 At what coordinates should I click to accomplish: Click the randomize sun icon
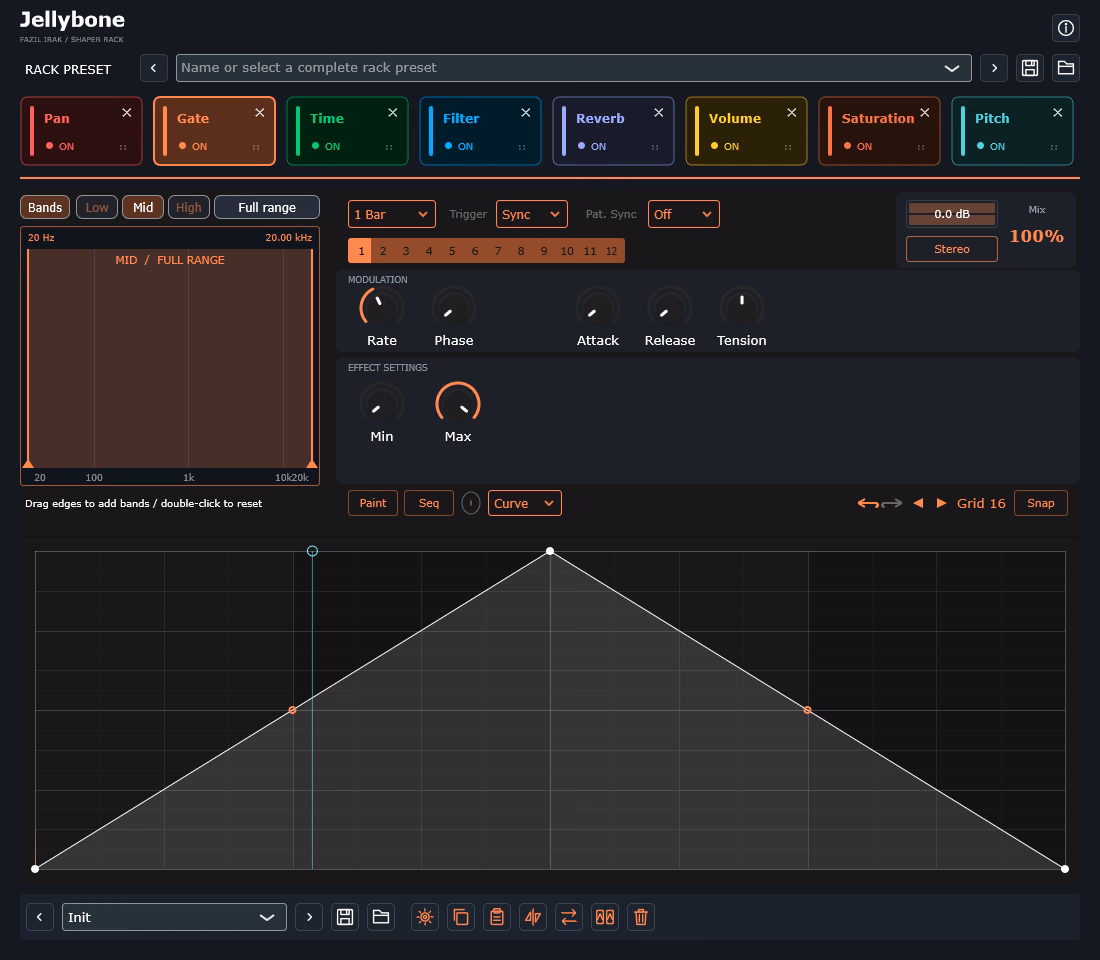pos(424,917)
